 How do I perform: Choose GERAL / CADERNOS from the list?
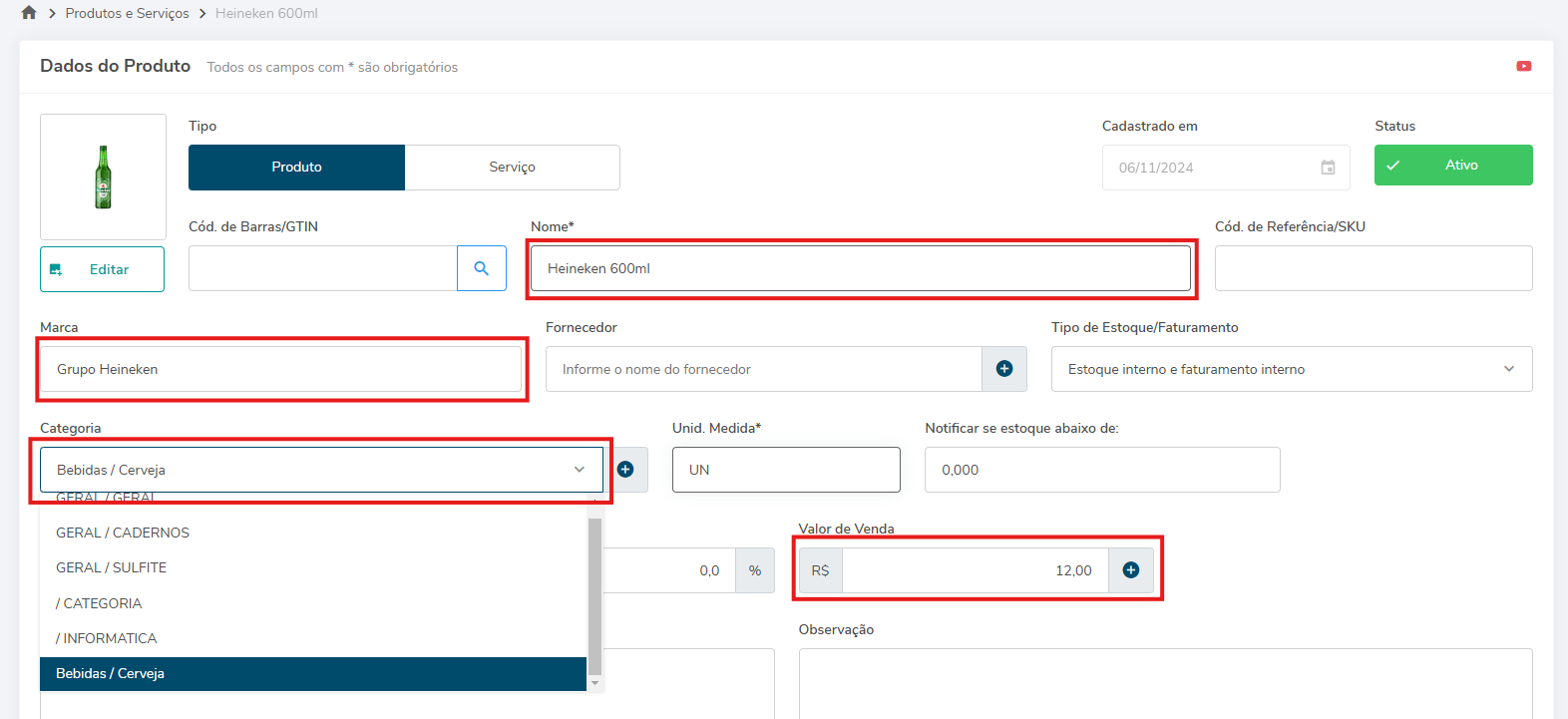pyautogui.click(x=313, y=533)
